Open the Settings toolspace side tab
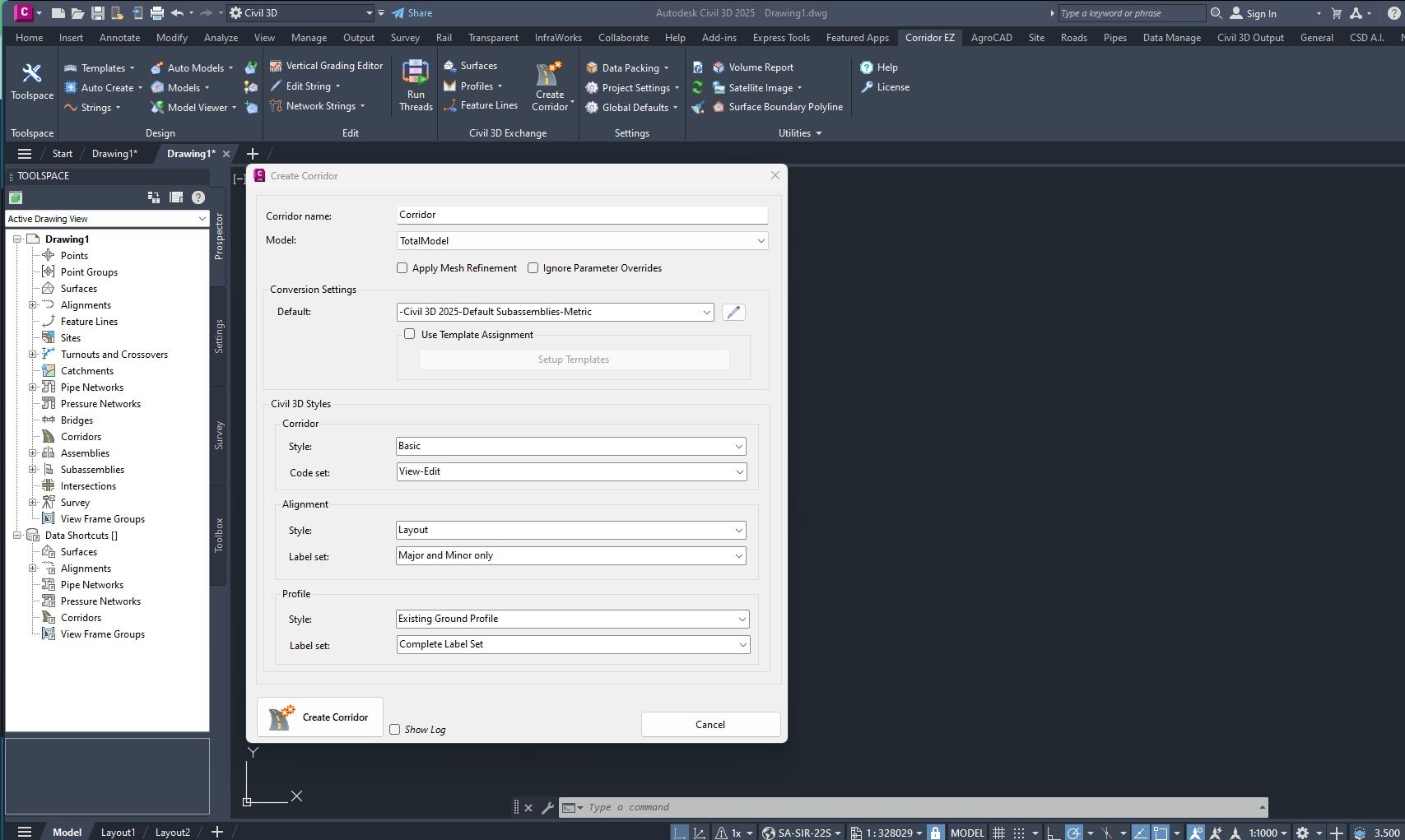The image size is (1405, 840). pyautogui.click(x=219, y=336)
